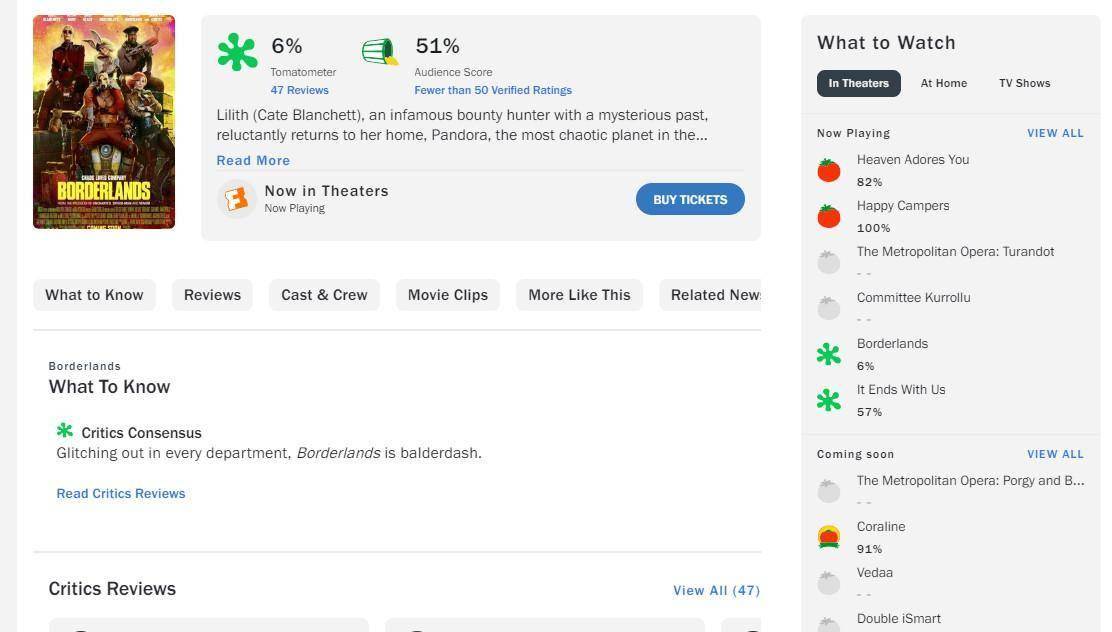This screenshot has width=1112, height=632.
Task: Jump to the Cast & Crew section tab
Action: (x=324, y=295)
